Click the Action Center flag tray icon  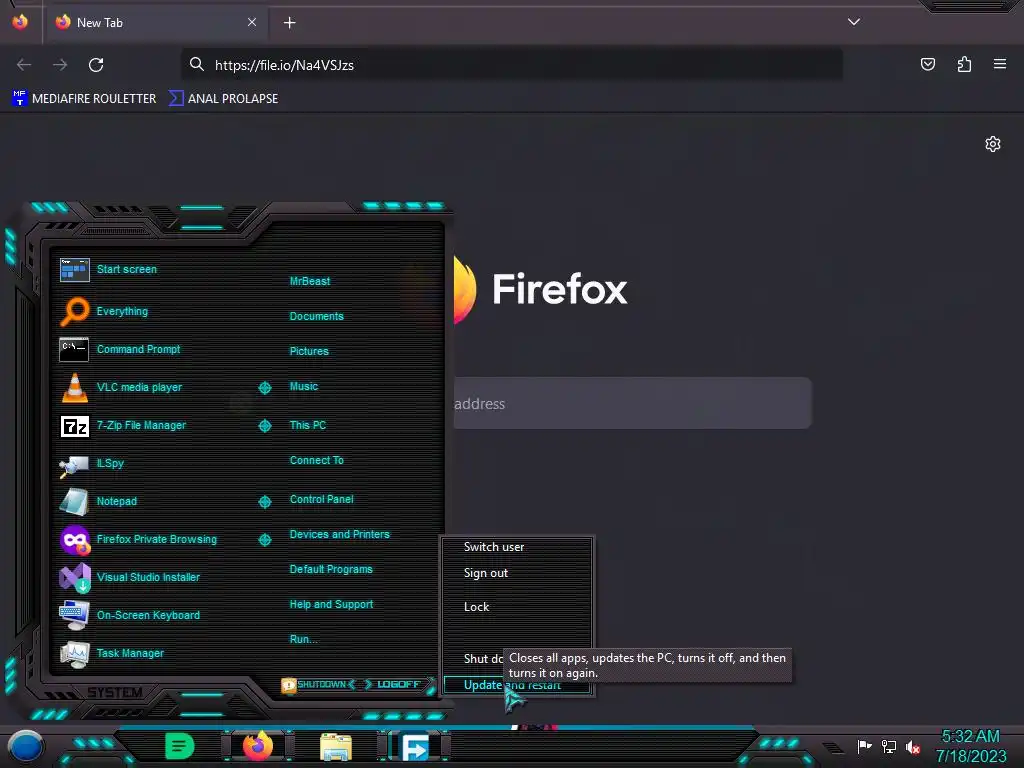click(864, 746)
